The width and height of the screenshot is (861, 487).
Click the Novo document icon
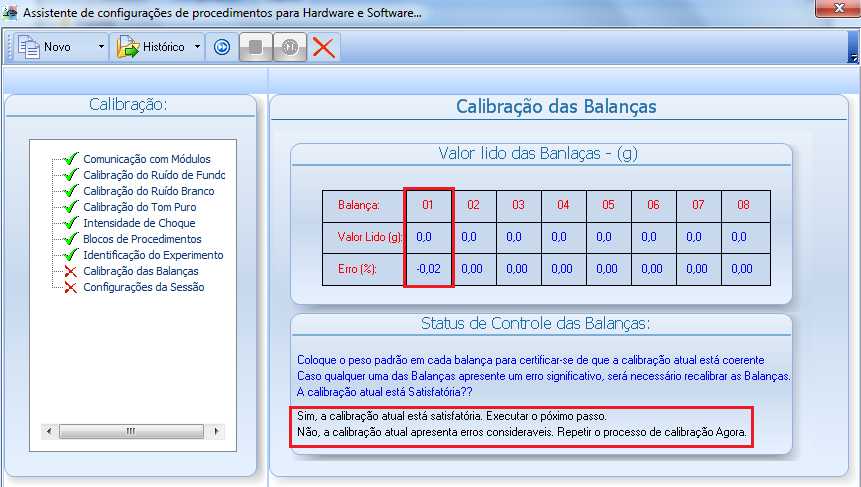28,47
